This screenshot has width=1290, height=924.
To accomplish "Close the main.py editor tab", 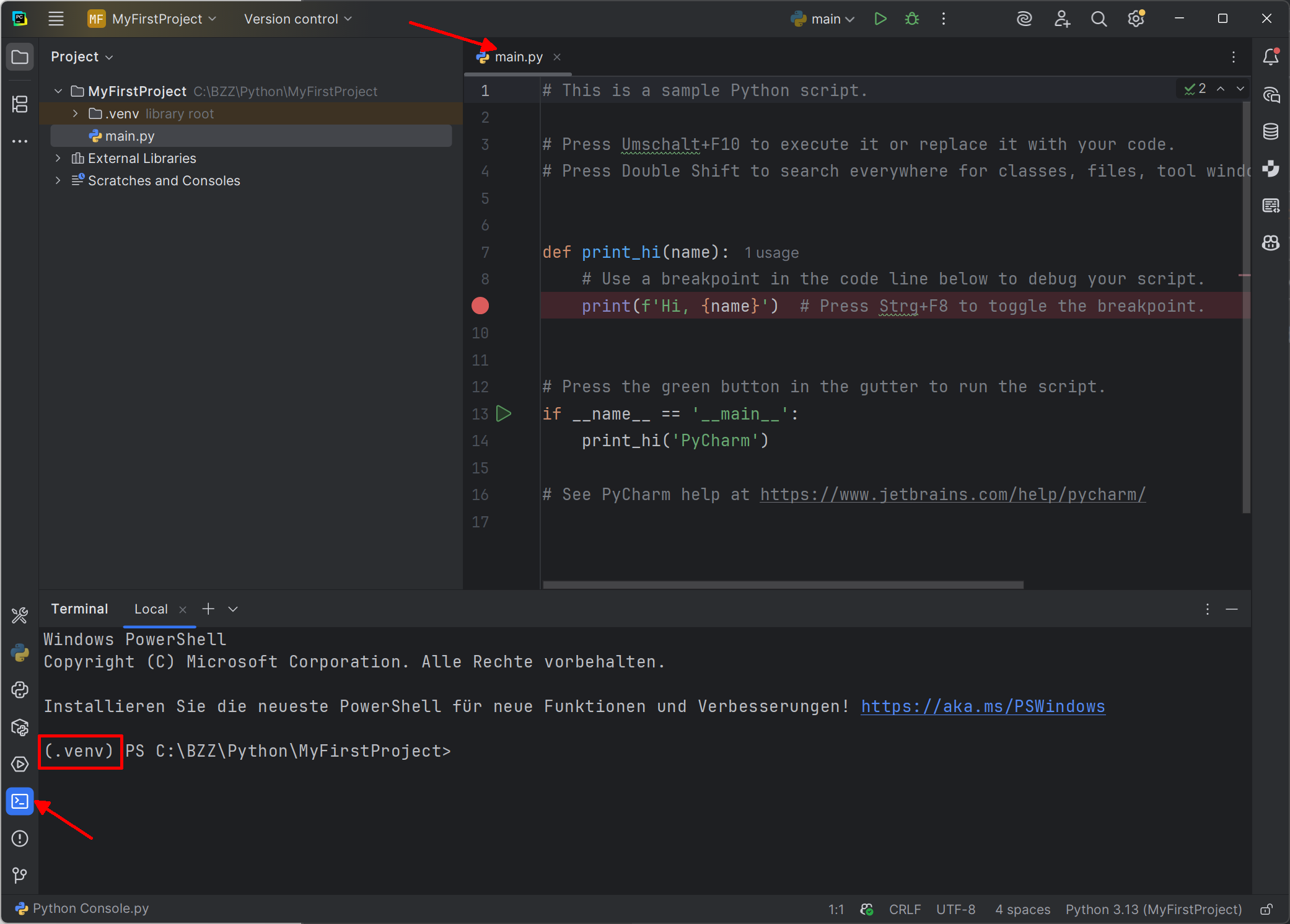I will 557,57.
